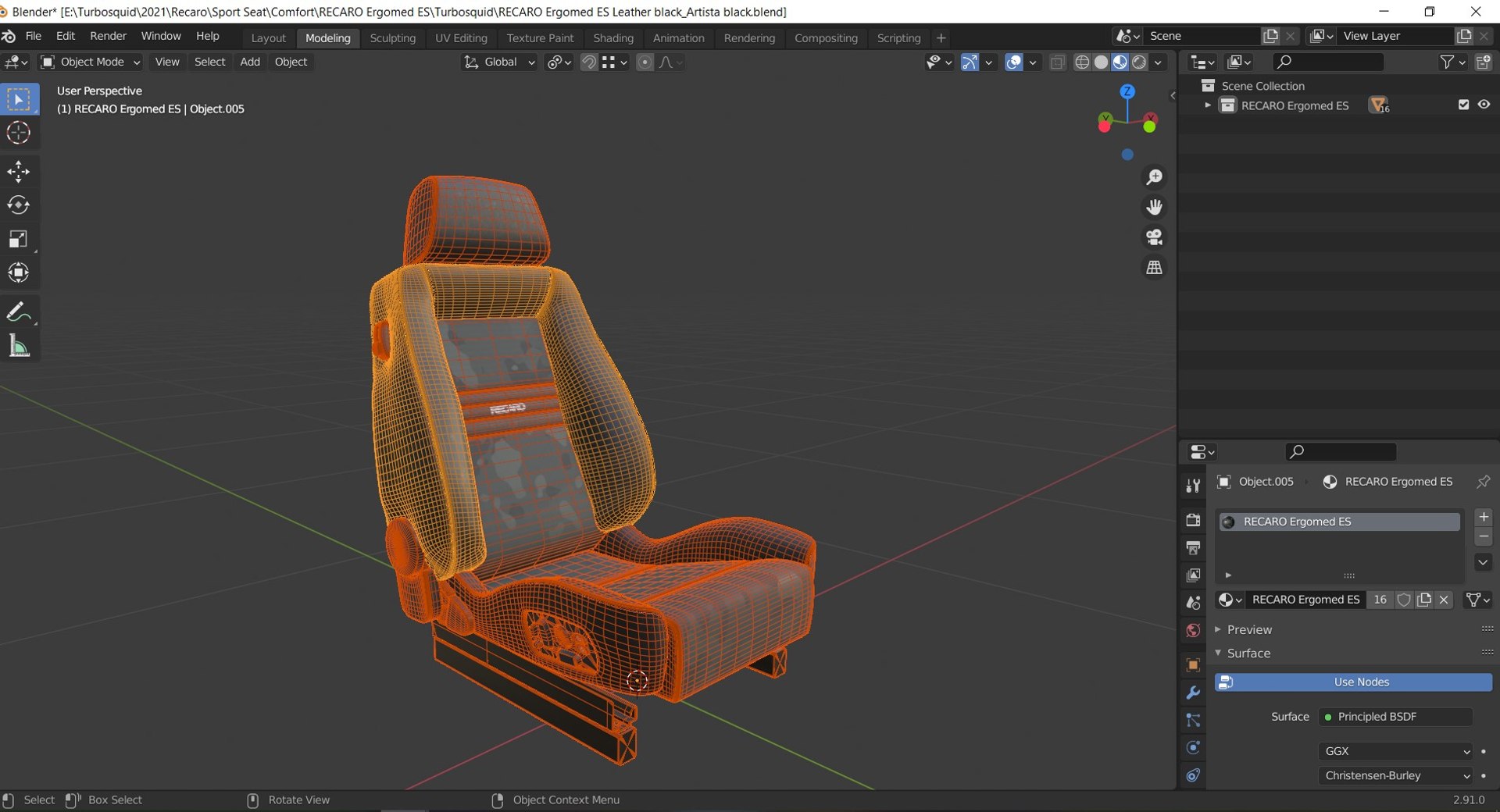Viewport: 1500px width, 812px height.
Task: Choose the Transform tool
Action: click(19, 272)
